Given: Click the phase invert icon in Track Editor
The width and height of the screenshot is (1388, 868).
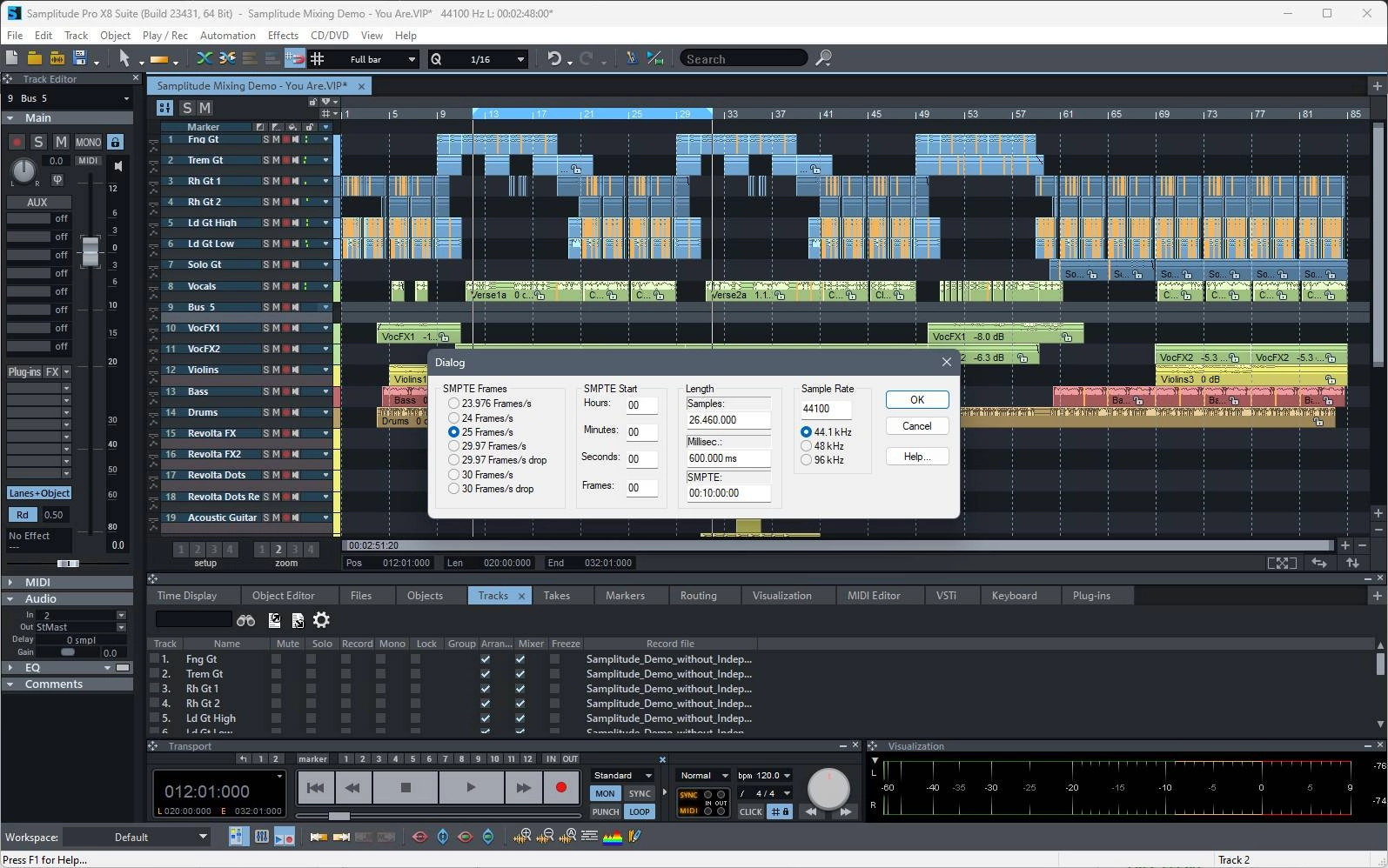Looking at the screenshot, I should coord(57,180).
